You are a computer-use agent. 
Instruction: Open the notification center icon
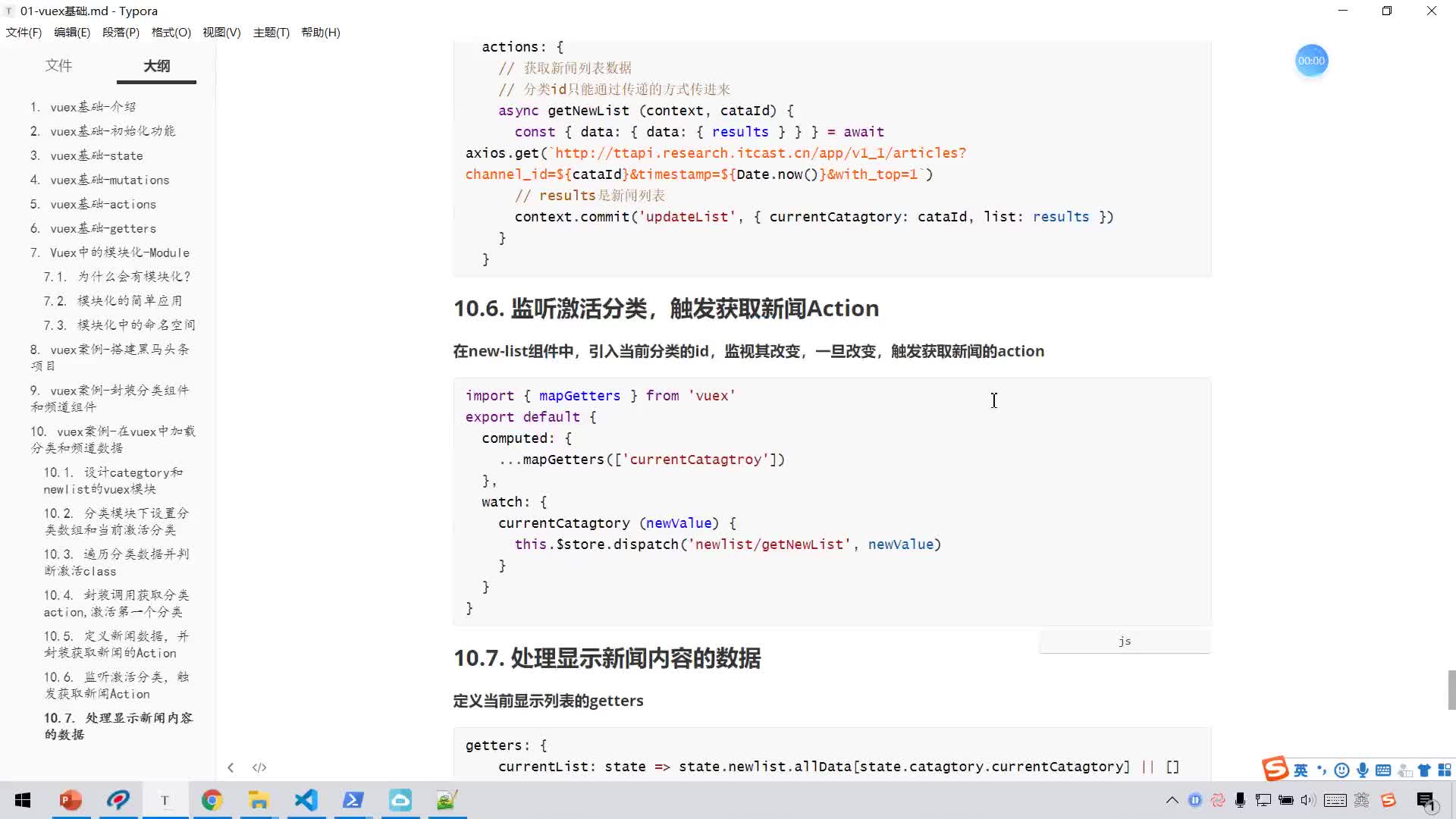pos(1426,801)
